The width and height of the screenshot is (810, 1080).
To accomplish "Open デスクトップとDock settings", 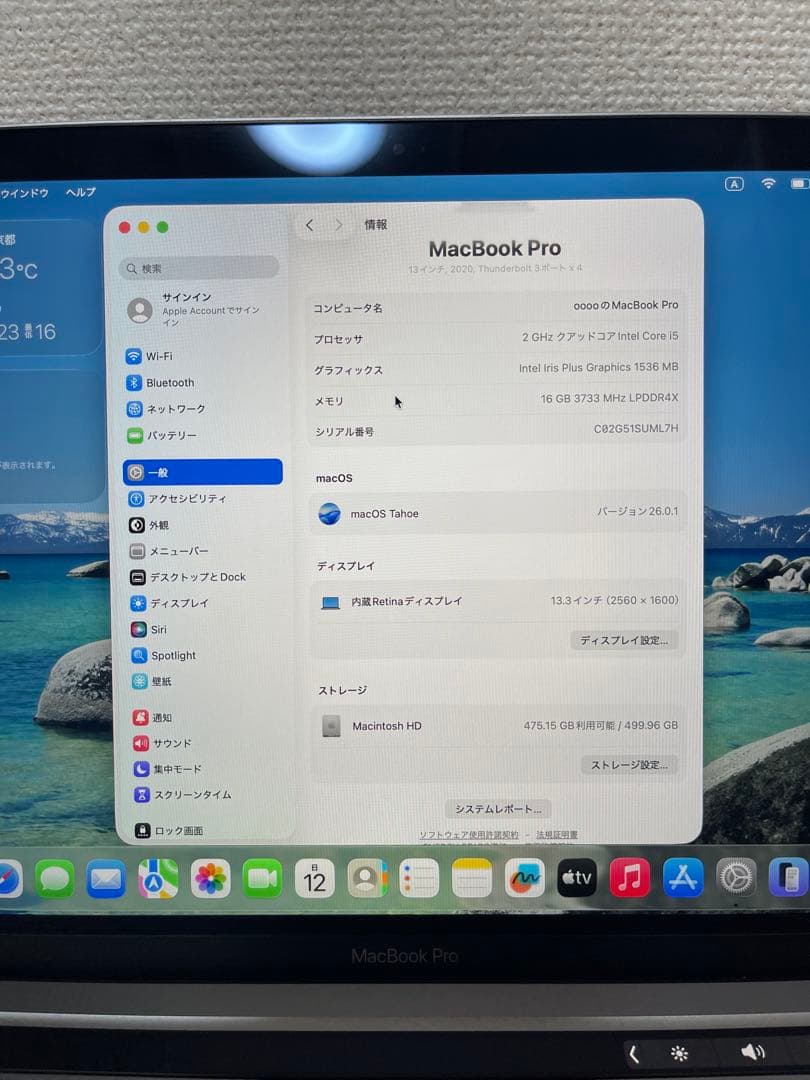I will (x=188, y=577).
